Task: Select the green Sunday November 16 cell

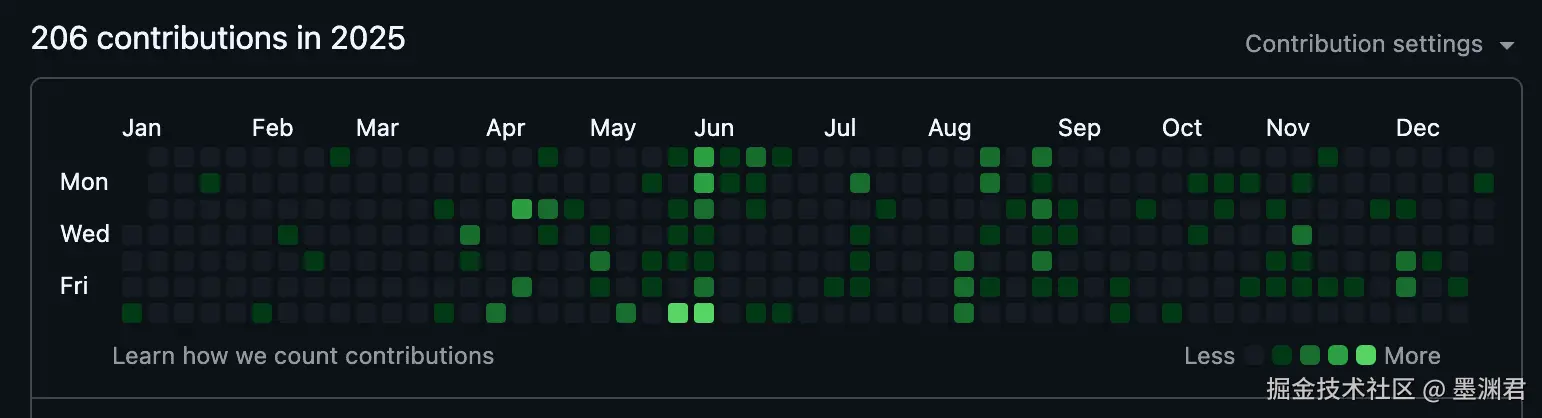Action: tap(1328, 157)
